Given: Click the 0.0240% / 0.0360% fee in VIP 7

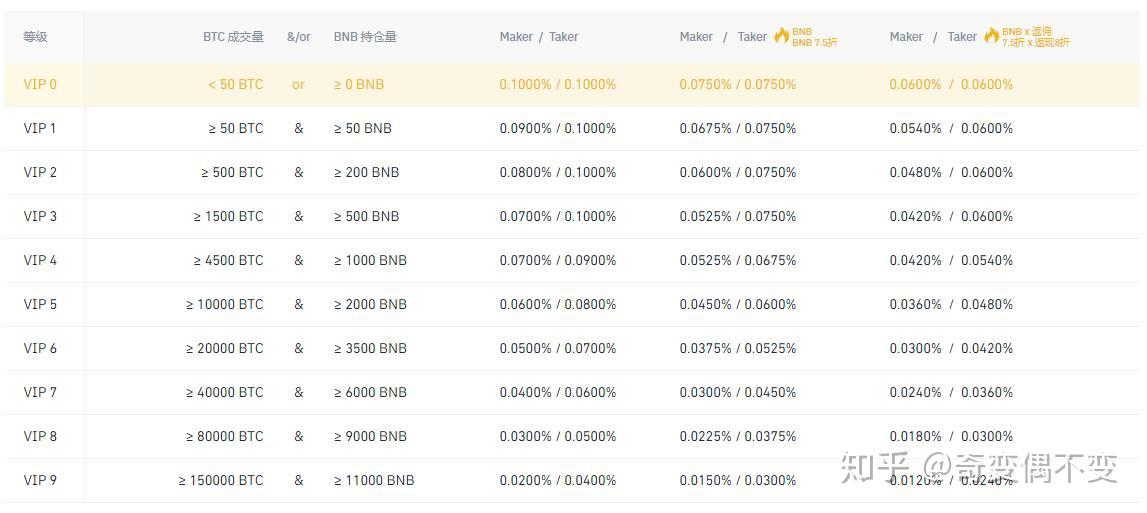Looking at the screenshot, I should 952,392.
